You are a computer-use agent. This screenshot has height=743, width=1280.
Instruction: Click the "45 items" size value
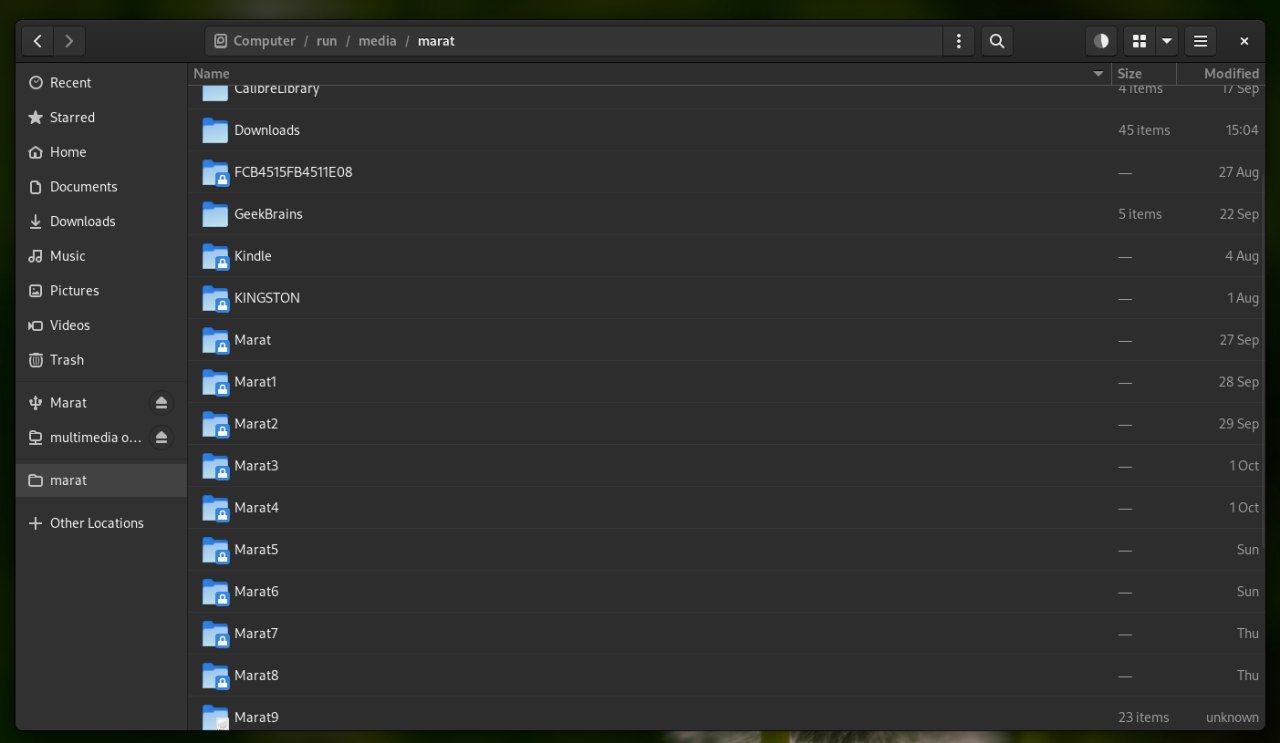1144,130
